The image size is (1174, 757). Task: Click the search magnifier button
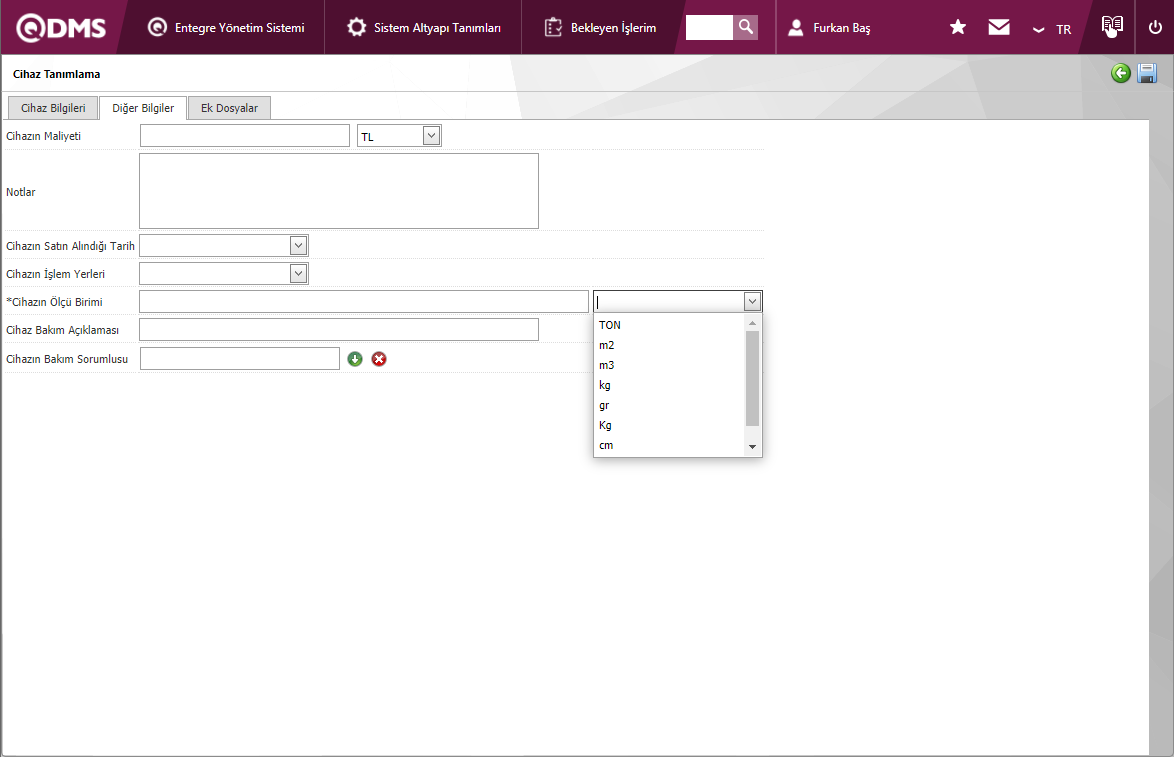(x=745, y=27)
